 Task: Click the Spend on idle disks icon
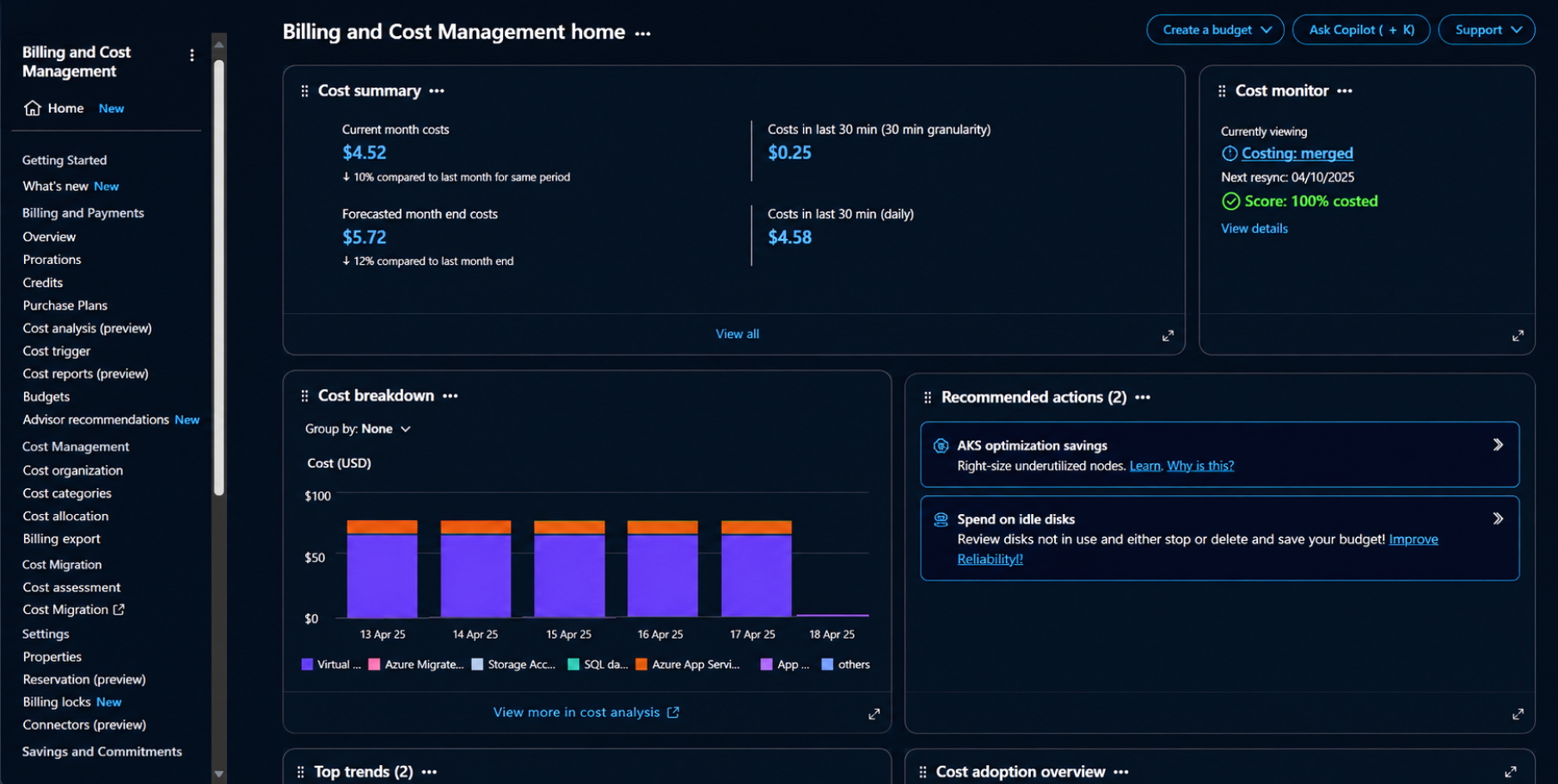[941, 519]
